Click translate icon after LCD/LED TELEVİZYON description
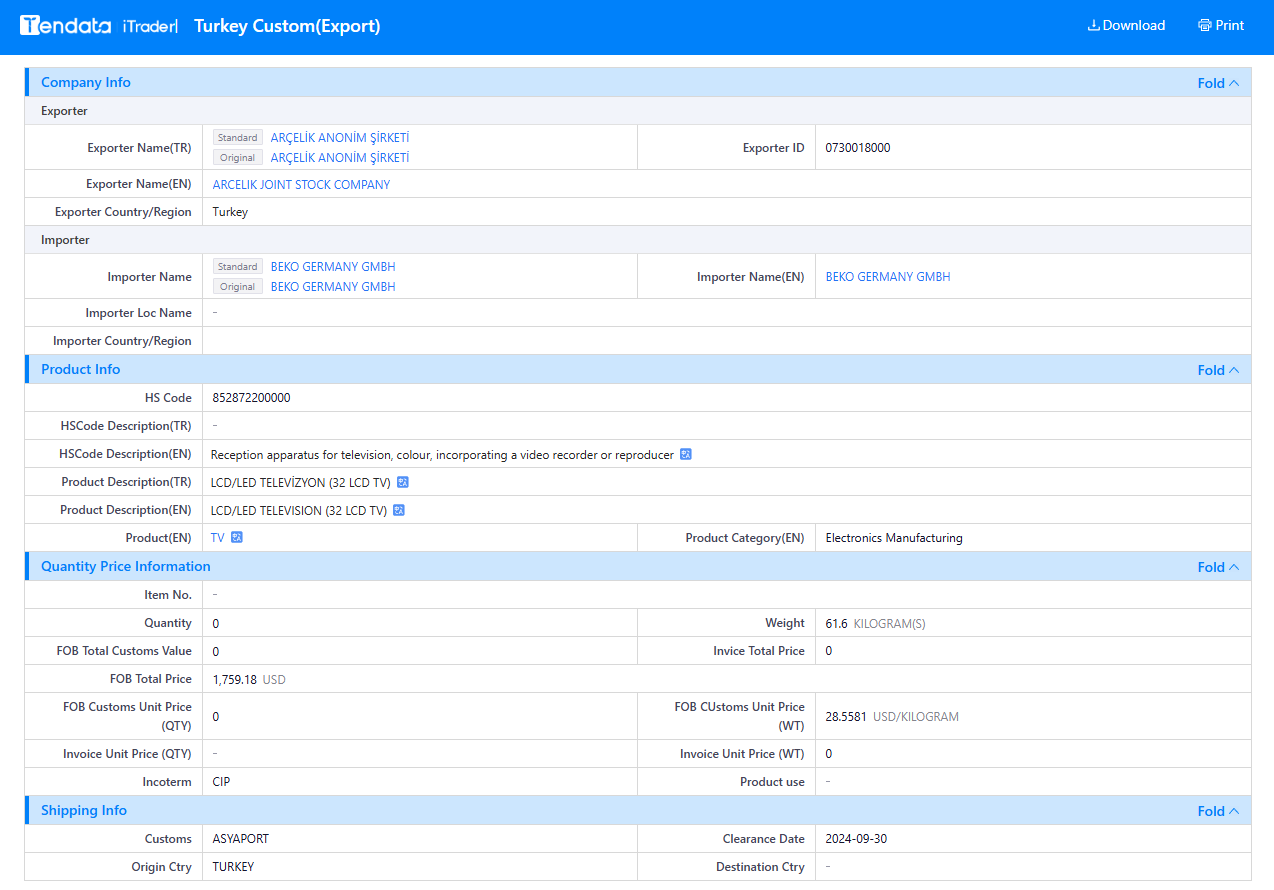Viewport: 1274px width, 890px height. pyautogui.click(x=403, y=482)
